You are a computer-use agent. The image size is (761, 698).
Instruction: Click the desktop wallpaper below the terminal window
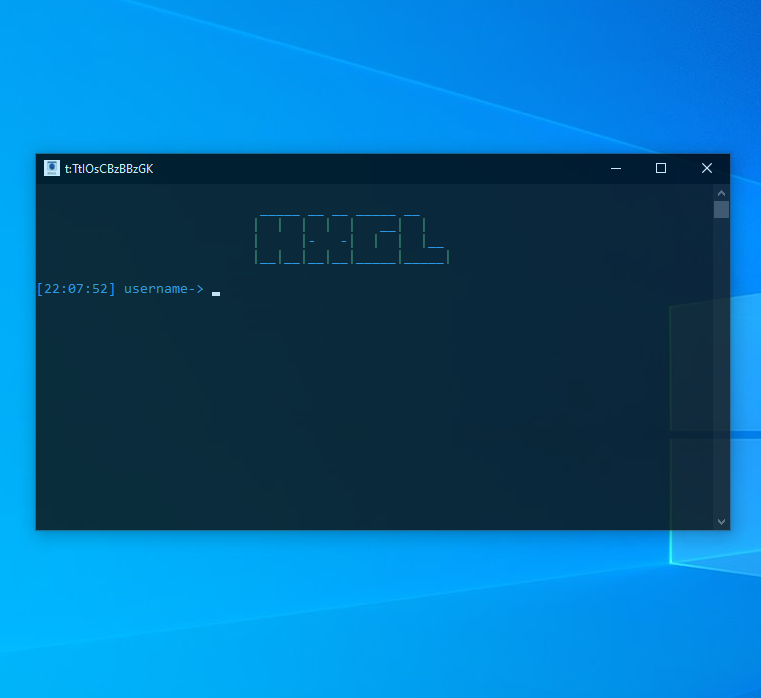click(380, 610)
